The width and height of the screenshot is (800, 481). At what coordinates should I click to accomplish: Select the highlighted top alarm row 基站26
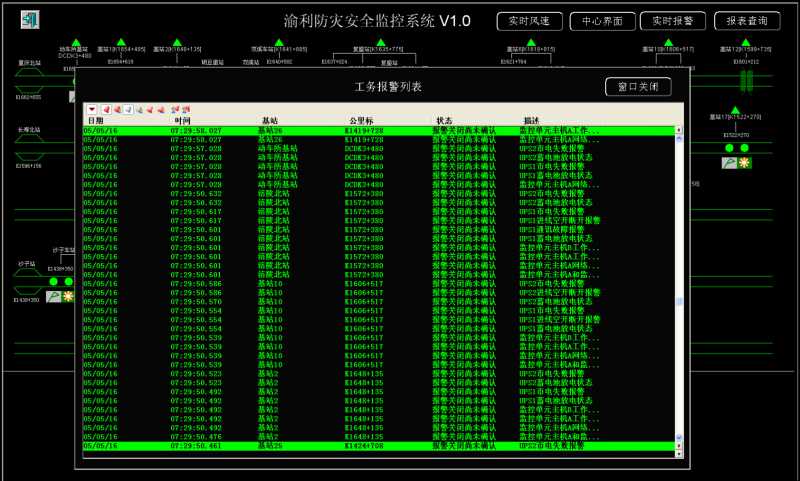click(x=379, y=131)
